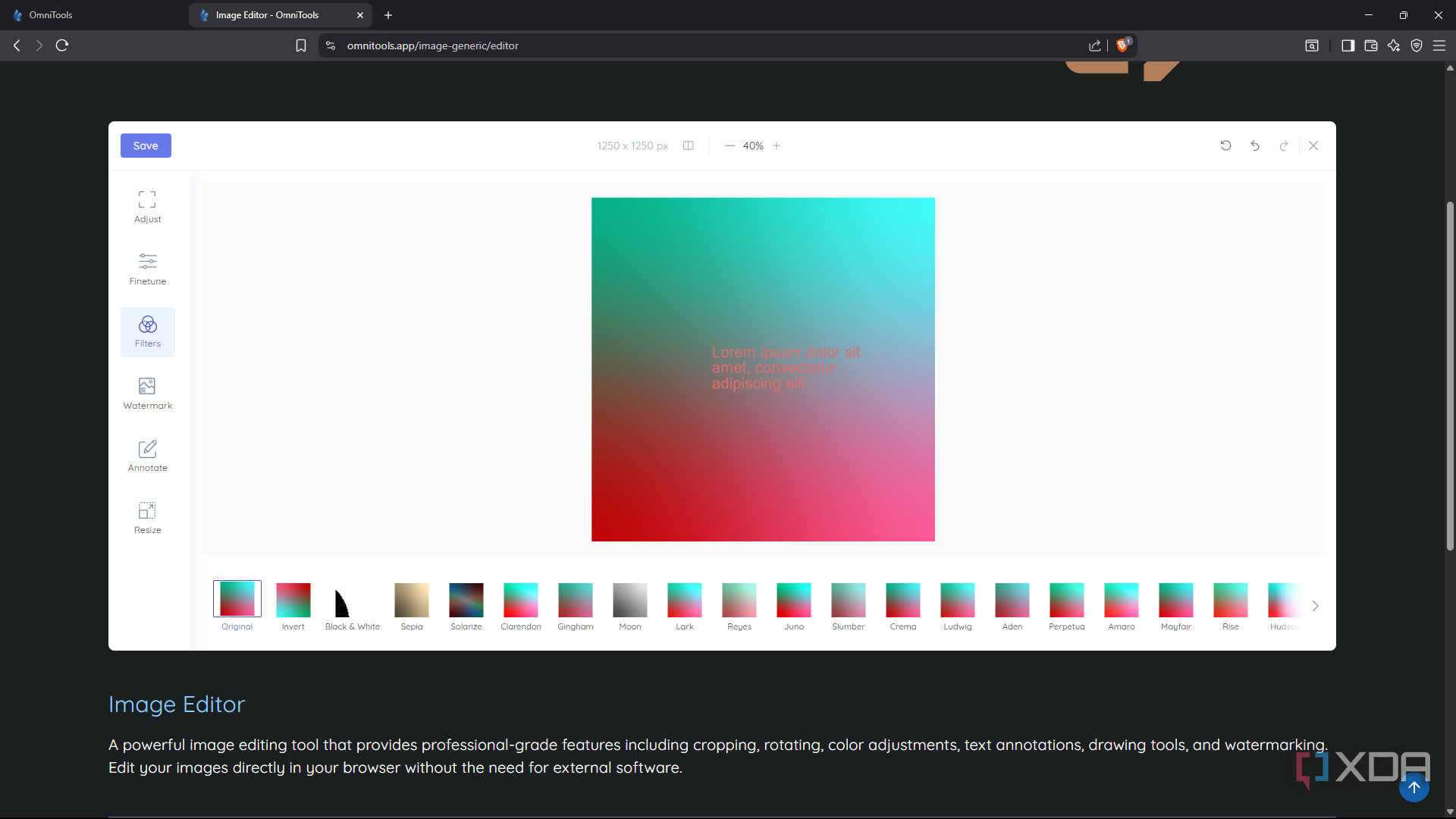Open Brave VPN icon

1417,45
